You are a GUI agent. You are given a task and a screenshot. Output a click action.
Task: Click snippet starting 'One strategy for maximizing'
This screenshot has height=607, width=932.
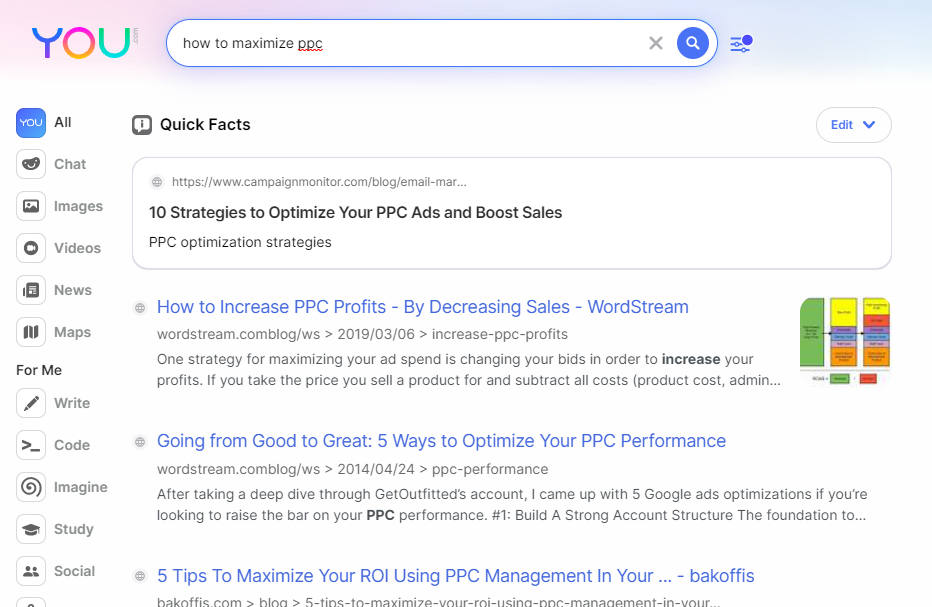tap(468, 370)
